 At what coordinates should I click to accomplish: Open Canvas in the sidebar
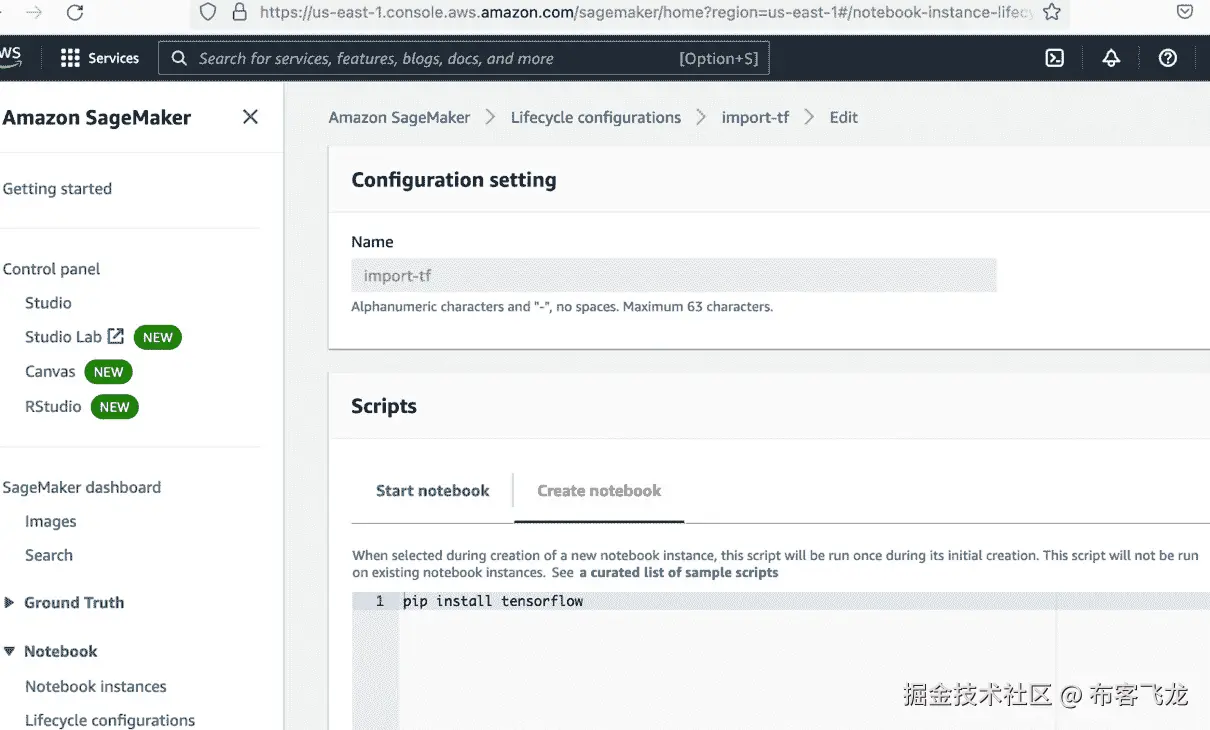[50, 371]
